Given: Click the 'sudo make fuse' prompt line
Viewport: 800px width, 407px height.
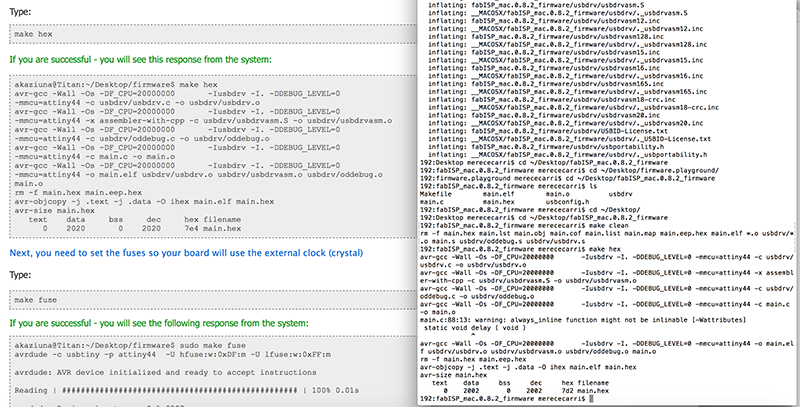Looking at the screenshot, I should pyautogui.click(x=130, y=345).
